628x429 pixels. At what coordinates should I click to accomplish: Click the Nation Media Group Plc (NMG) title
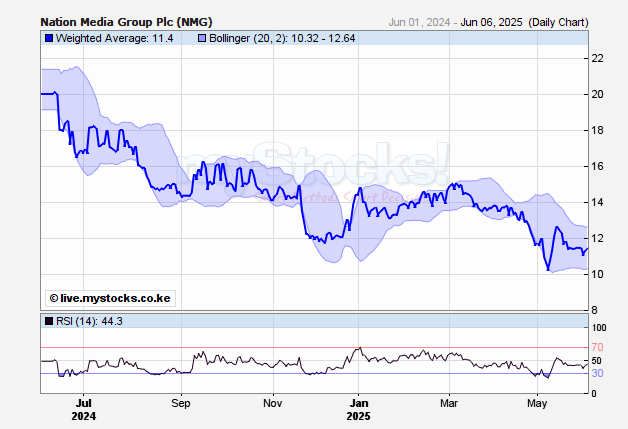tap(126, 21)
